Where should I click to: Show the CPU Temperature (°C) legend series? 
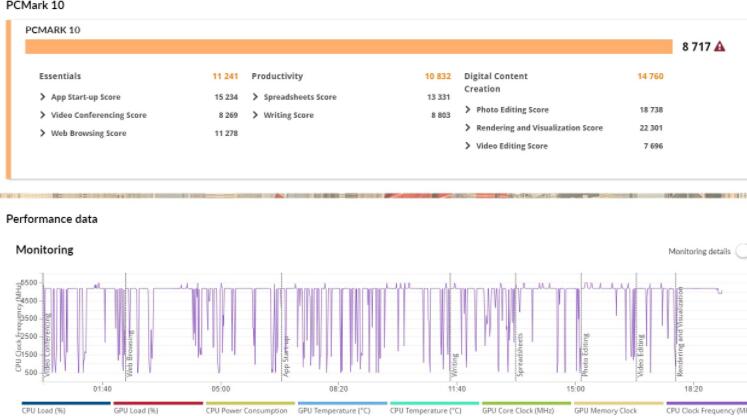(x=426, y=410)
